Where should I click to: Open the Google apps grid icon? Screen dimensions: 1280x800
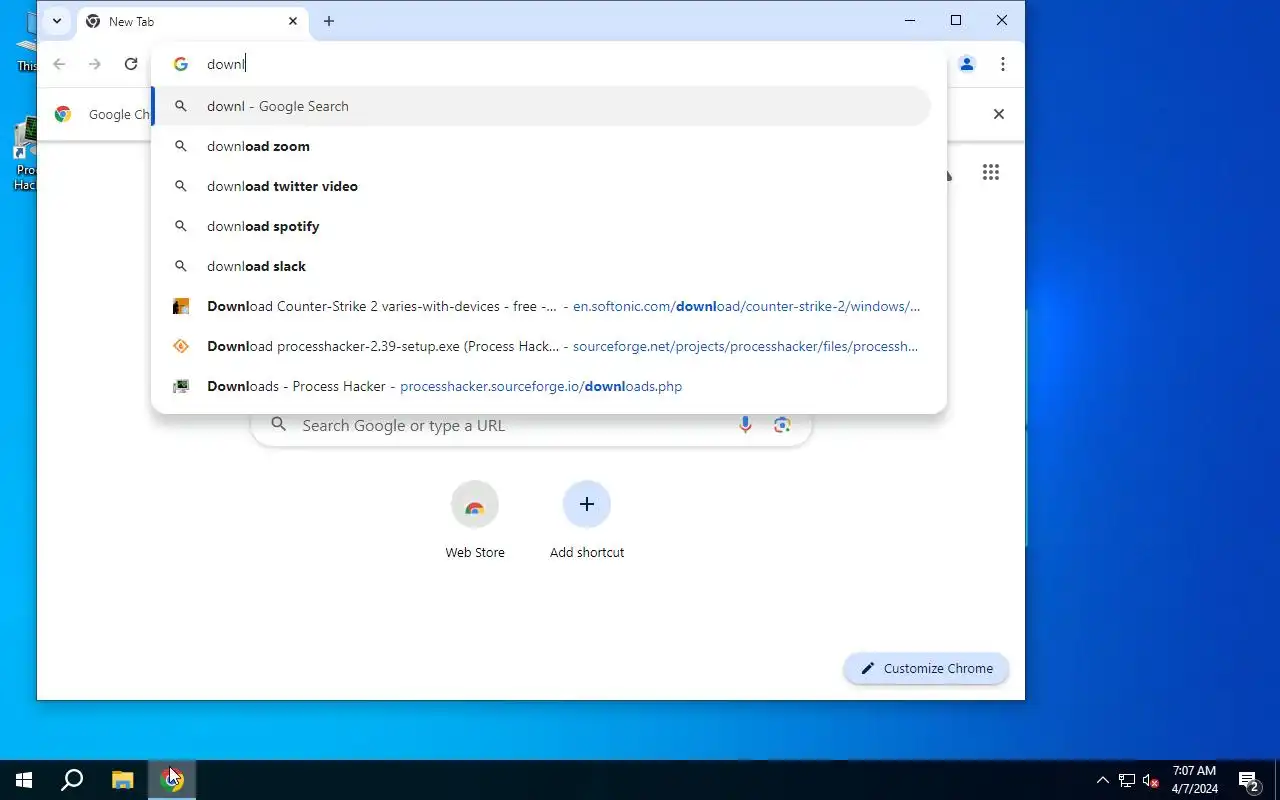tap(991, 173)
